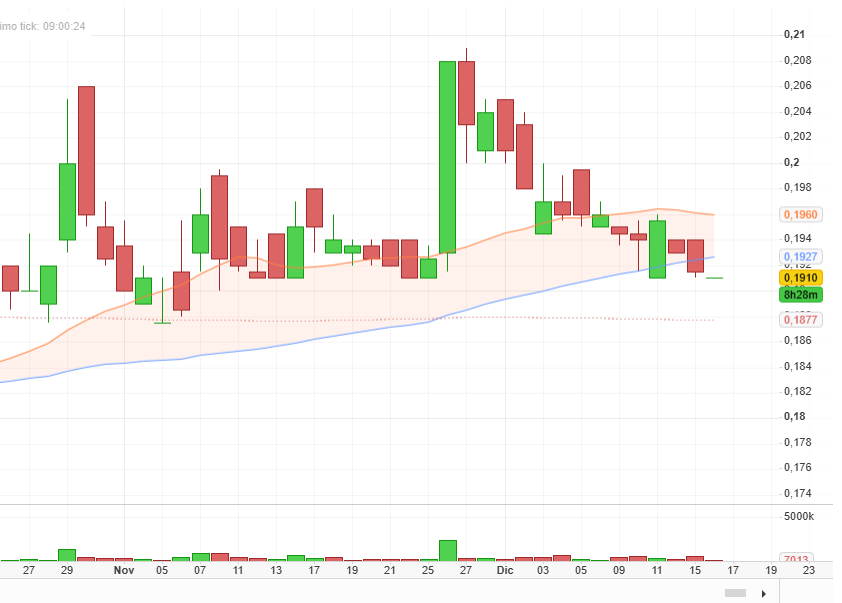The height and width of the screenshot is (603, 842).
Task: Select the red 0,1877 level tag
Action: tap(801, 320)
